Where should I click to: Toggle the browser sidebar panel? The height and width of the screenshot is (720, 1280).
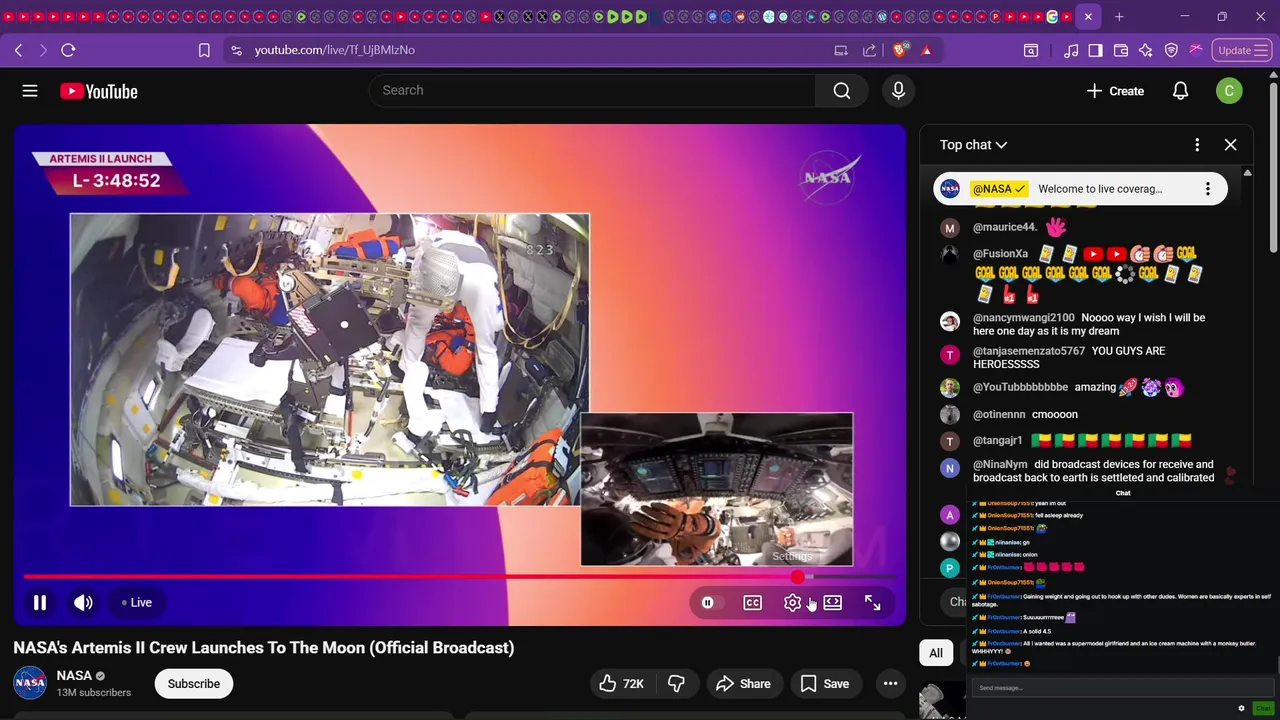point(1096,50)
